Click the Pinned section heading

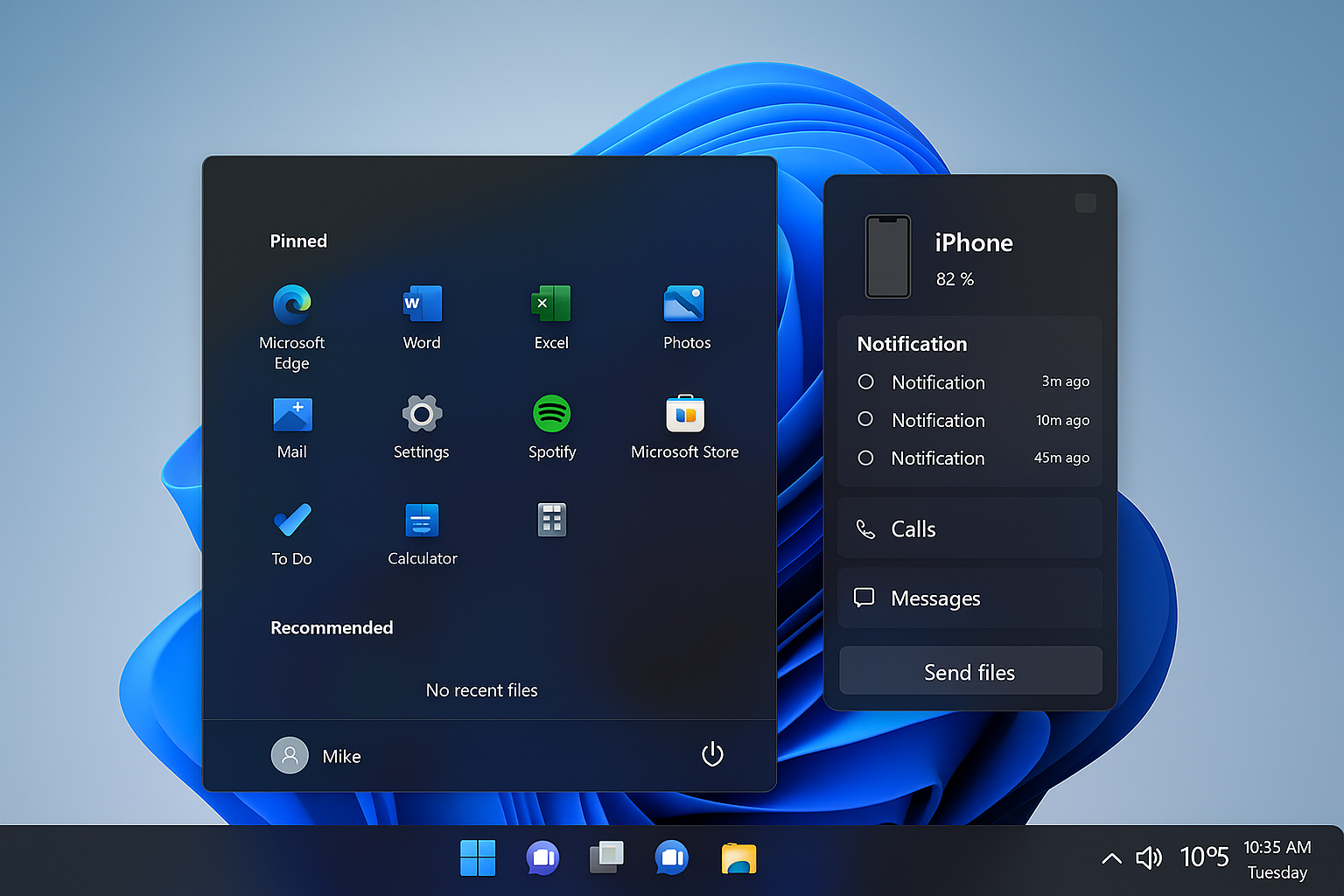tap(298, 241)
